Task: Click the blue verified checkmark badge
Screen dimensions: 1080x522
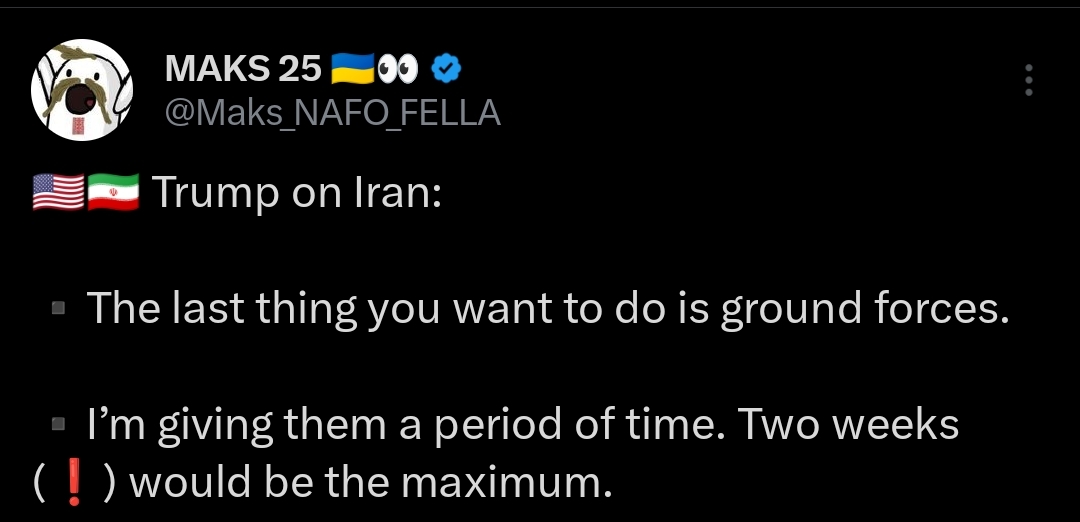Action: click(x=446, y=68)
